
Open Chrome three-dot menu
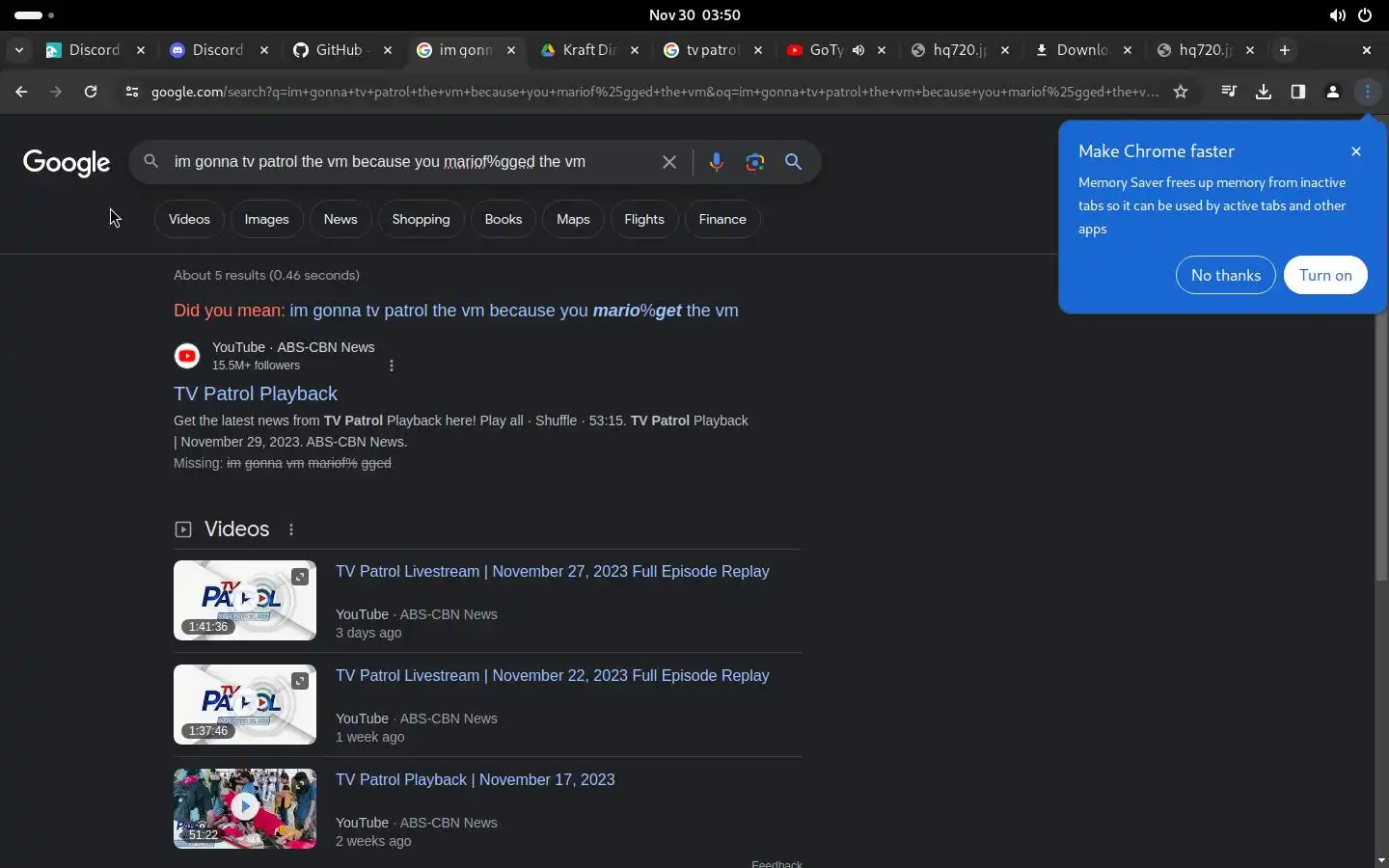pyautogui.click(x=1368, y=92)
